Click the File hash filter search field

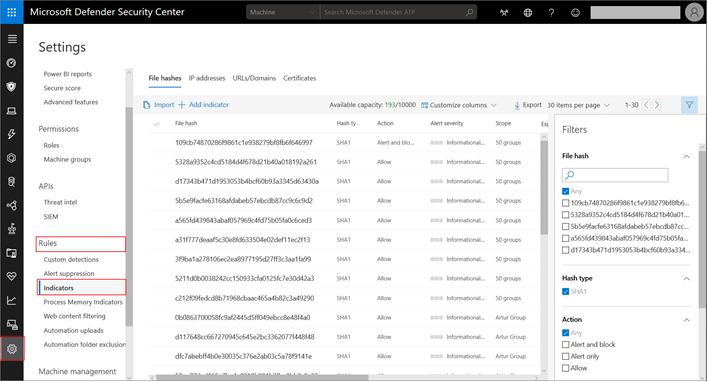click(615, 175)
